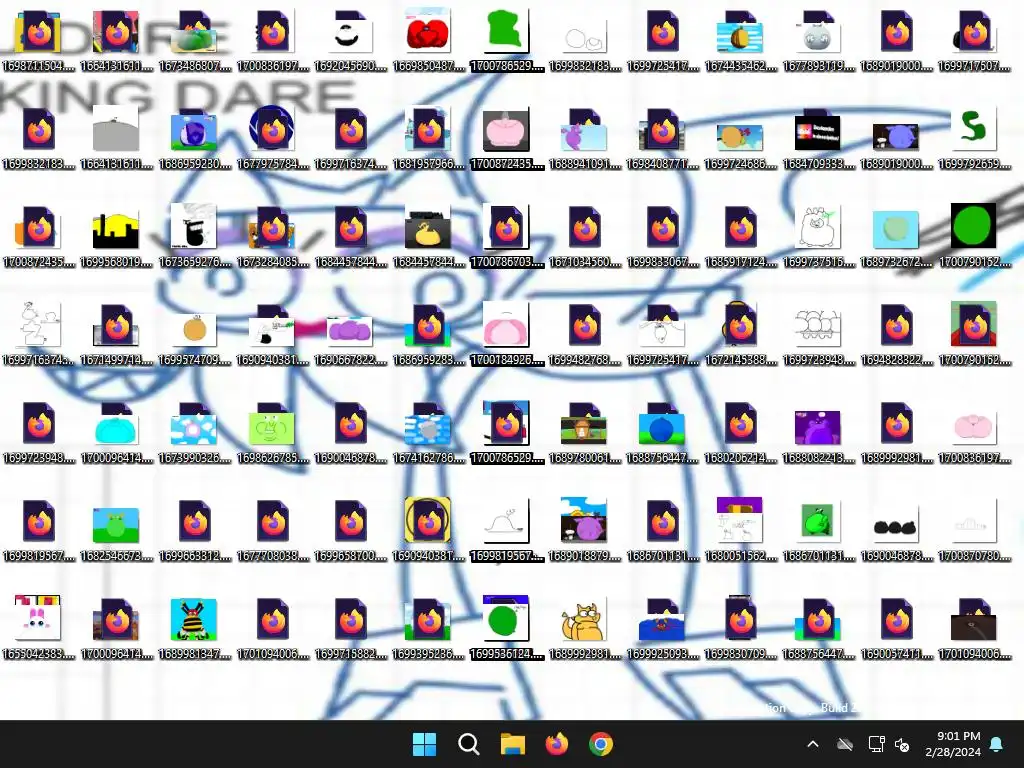Select desktop file 1673486807...
This screenshot has height=768, width=1024.
coord(194,40)
